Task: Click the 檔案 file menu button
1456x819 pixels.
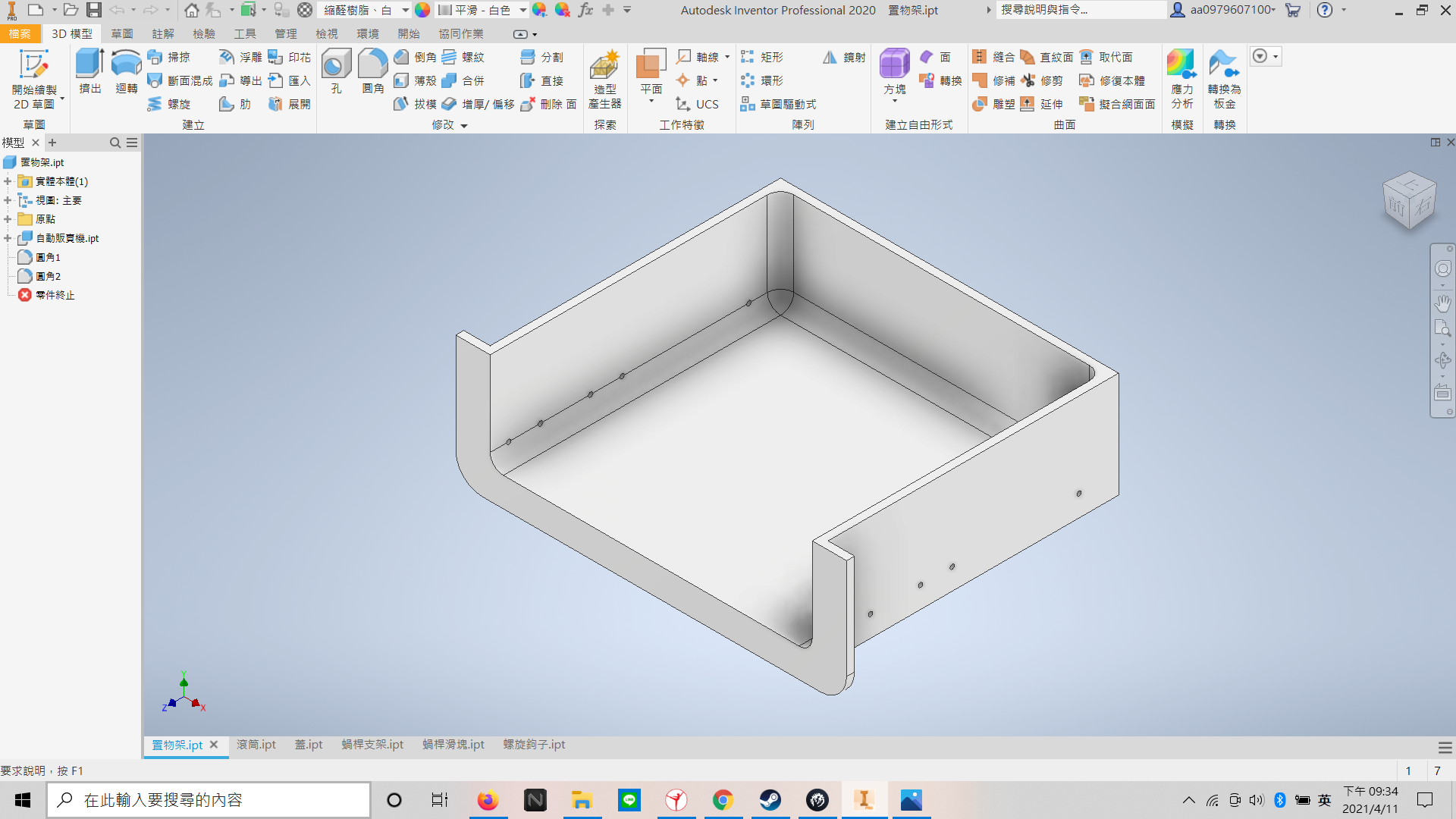Action: (20, 34)
